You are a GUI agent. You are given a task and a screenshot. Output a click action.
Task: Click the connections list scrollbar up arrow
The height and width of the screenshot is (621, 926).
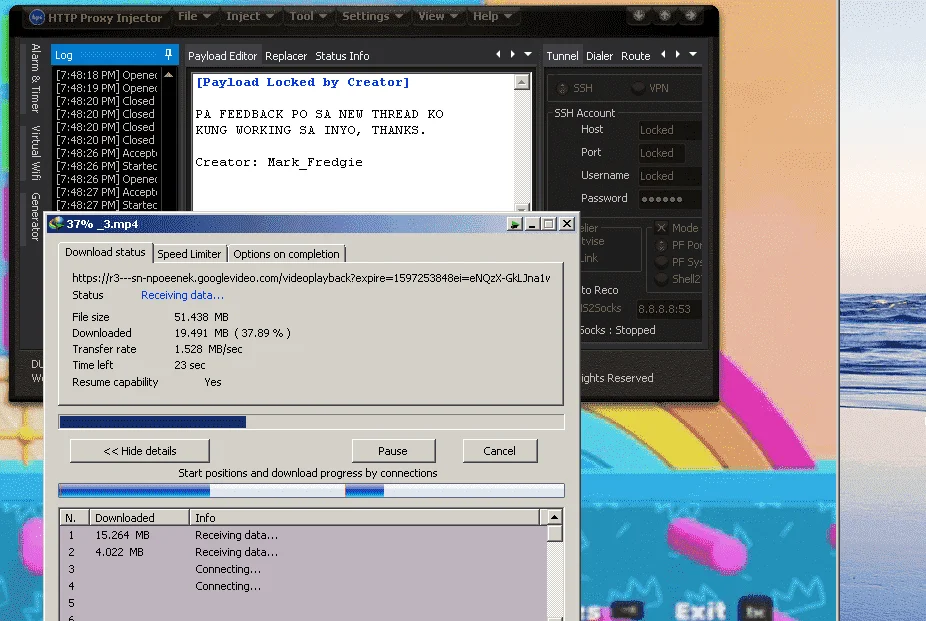pos(554,517)
